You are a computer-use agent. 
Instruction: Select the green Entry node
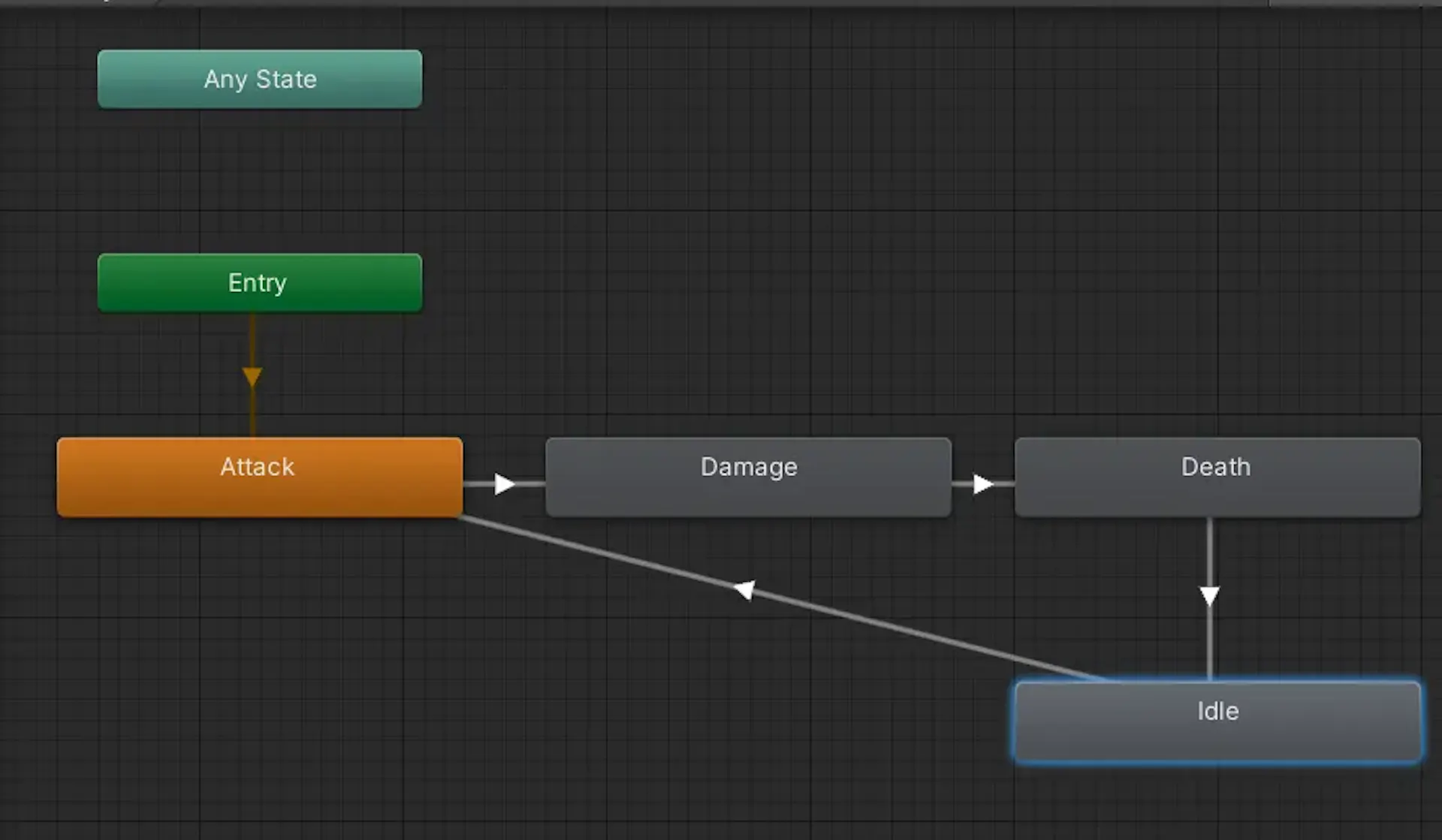coord(260,282)
